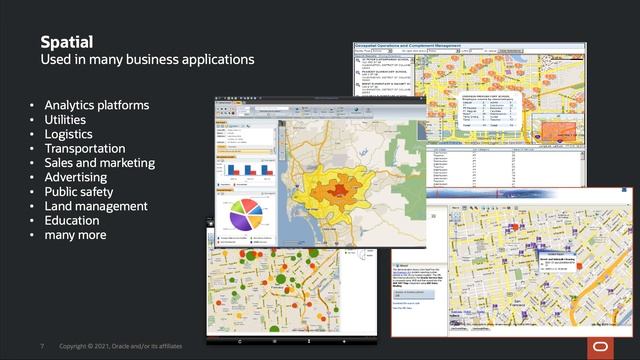Viewport: 640px width, 360px height.
Task: Select the "Sales and marketing" bullet
Action: [x=100, y=163]
